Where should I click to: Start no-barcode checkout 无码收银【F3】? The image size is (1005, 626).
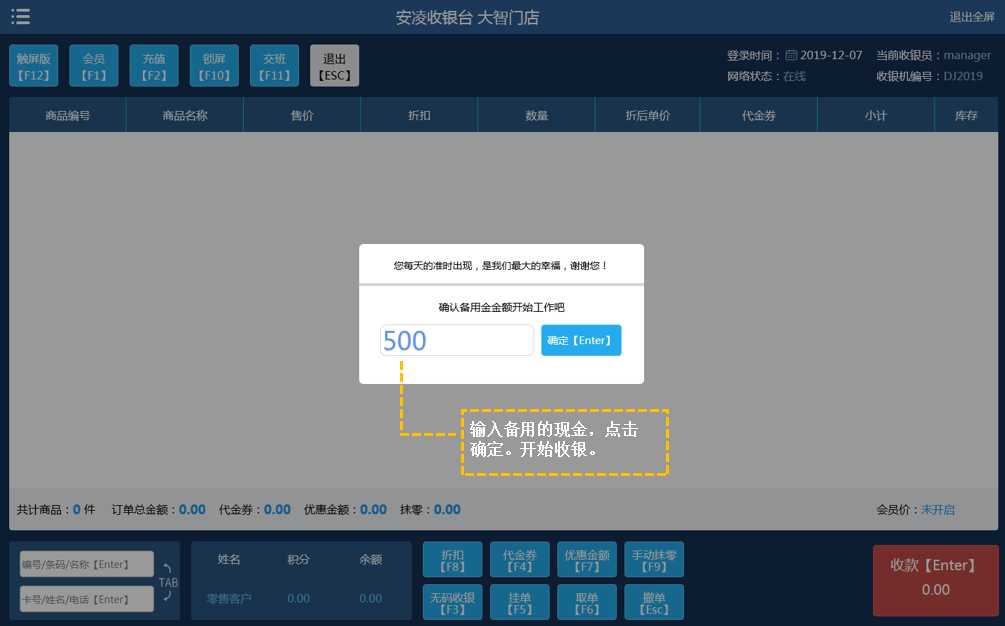point(452,601)
